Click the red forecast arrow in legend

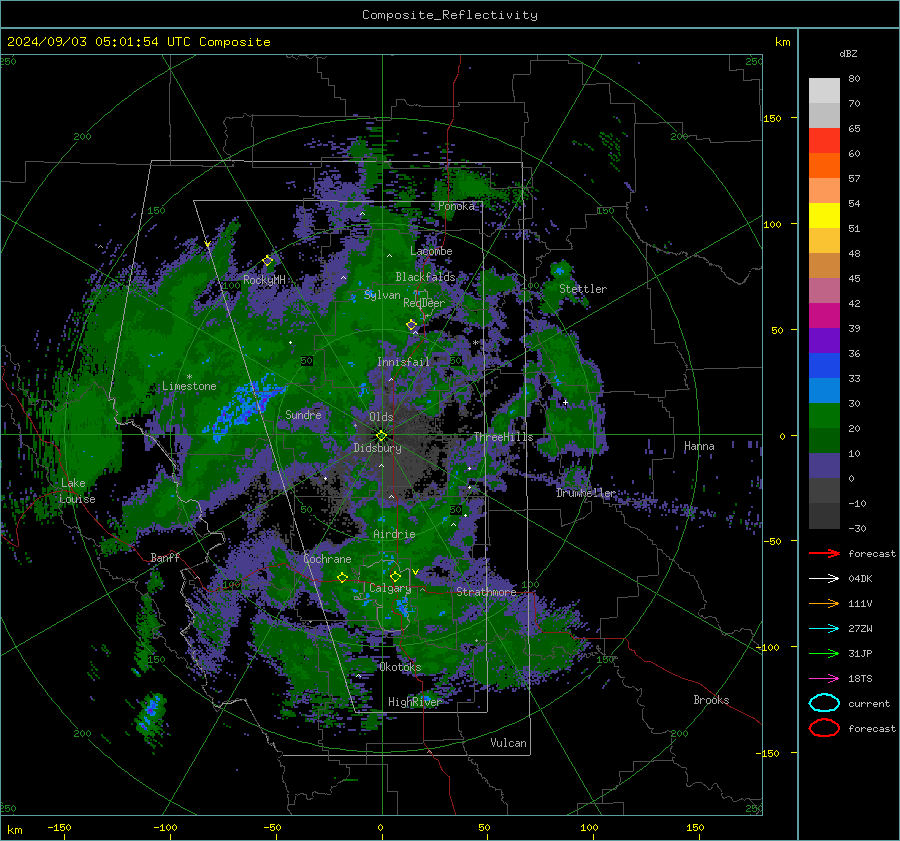pyautogui.click(x=824, y=553)
